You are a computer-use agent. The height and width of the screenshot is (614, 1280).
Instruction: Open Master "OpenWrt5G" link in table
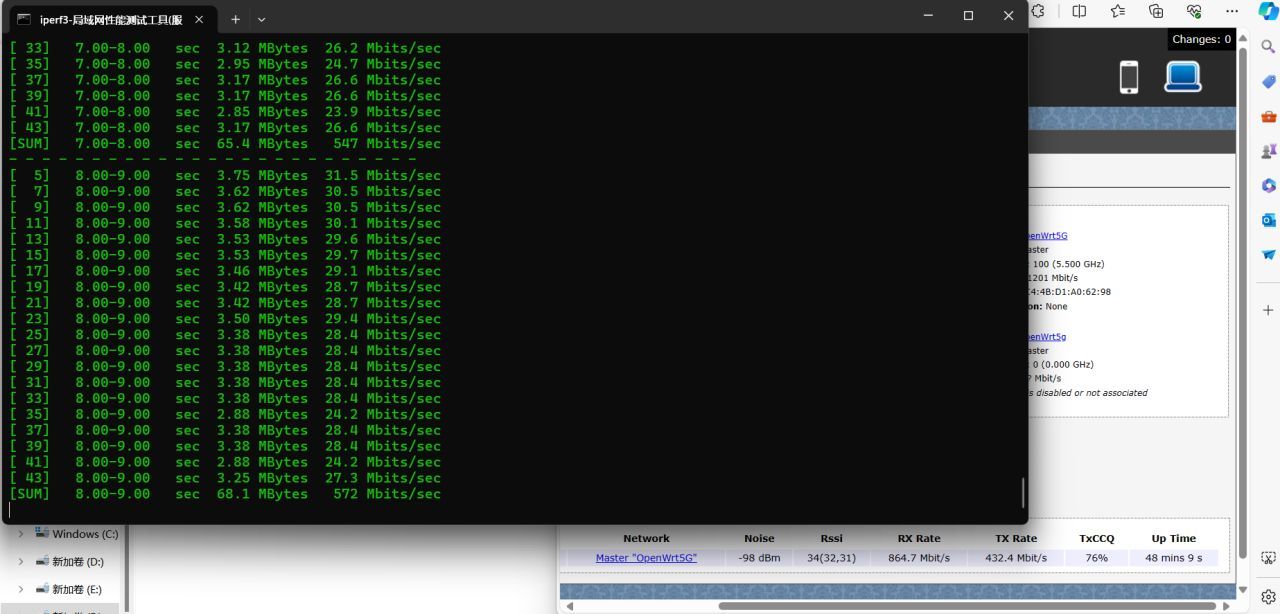click(x=646, y=558)
